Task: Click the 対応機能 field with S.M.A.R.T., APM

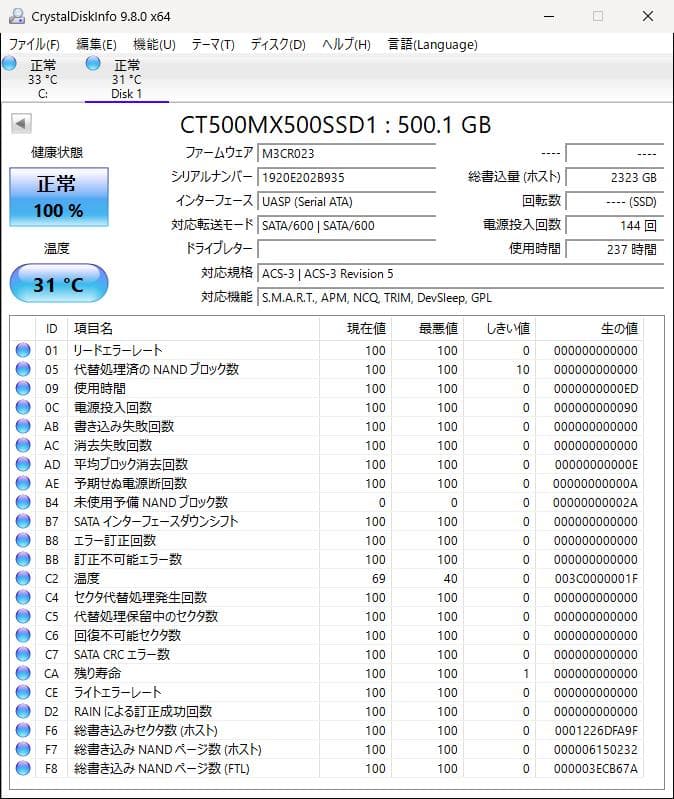Action: pyautogui.click(x=461, y=298)
